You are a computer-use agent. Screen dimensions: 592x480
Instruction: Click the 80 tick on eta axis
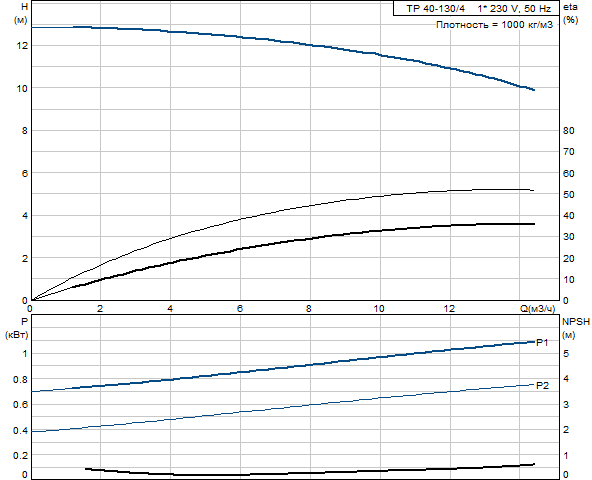coord(569,131)
